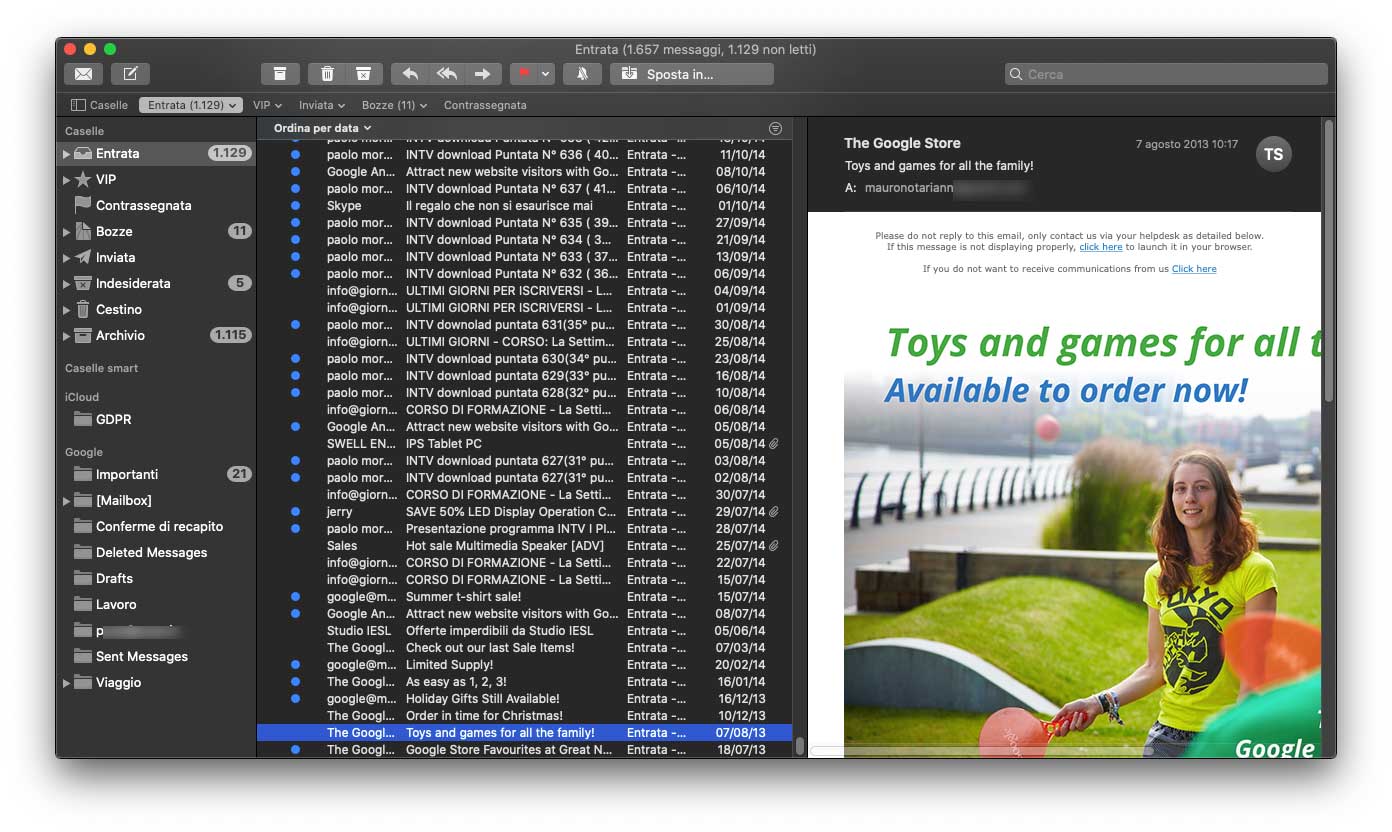Open the "Check out our last Sale Items!" message

coord(525,648)
